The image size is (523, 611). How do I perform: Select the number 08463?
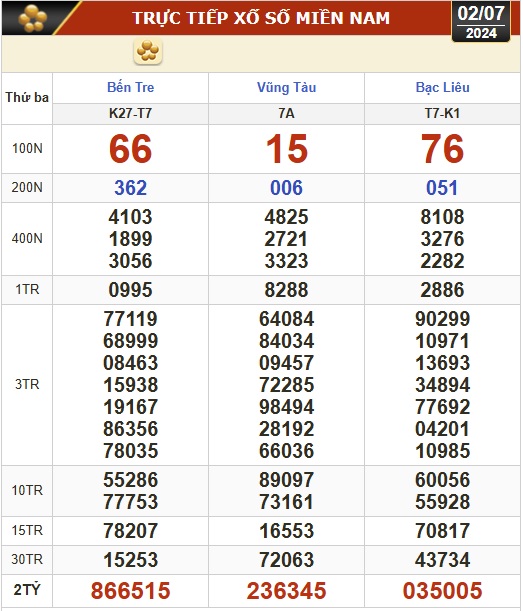pyautogui.click(x=131, y=363)
